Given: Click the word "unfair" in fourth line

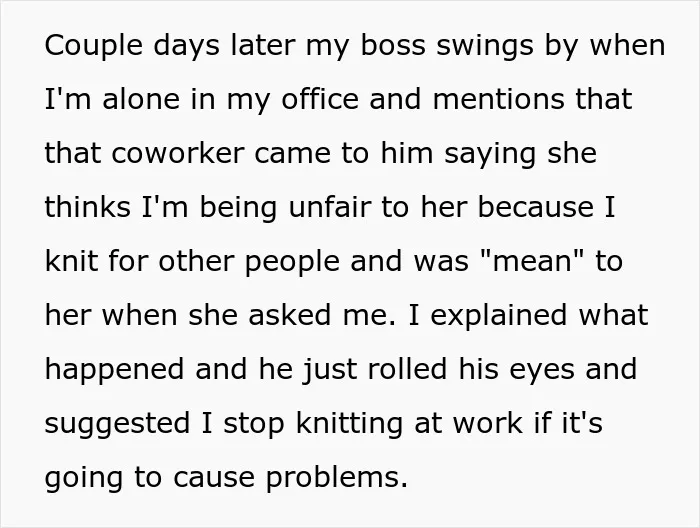Looking at the screenshot, I should pyautogui.click(x=330, y=207).
